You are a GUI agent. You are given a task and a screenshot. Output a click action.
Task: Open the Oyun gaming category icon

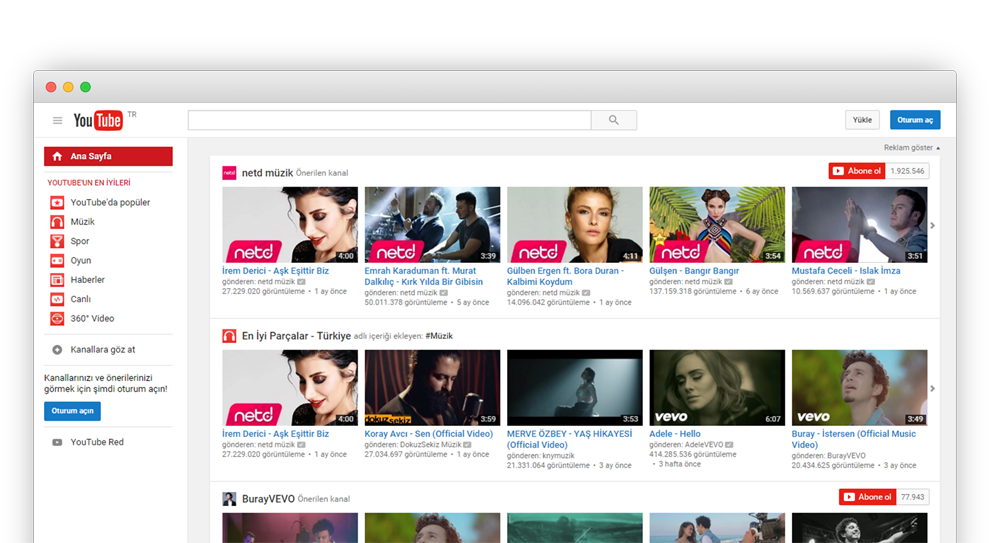pos(57,261)
